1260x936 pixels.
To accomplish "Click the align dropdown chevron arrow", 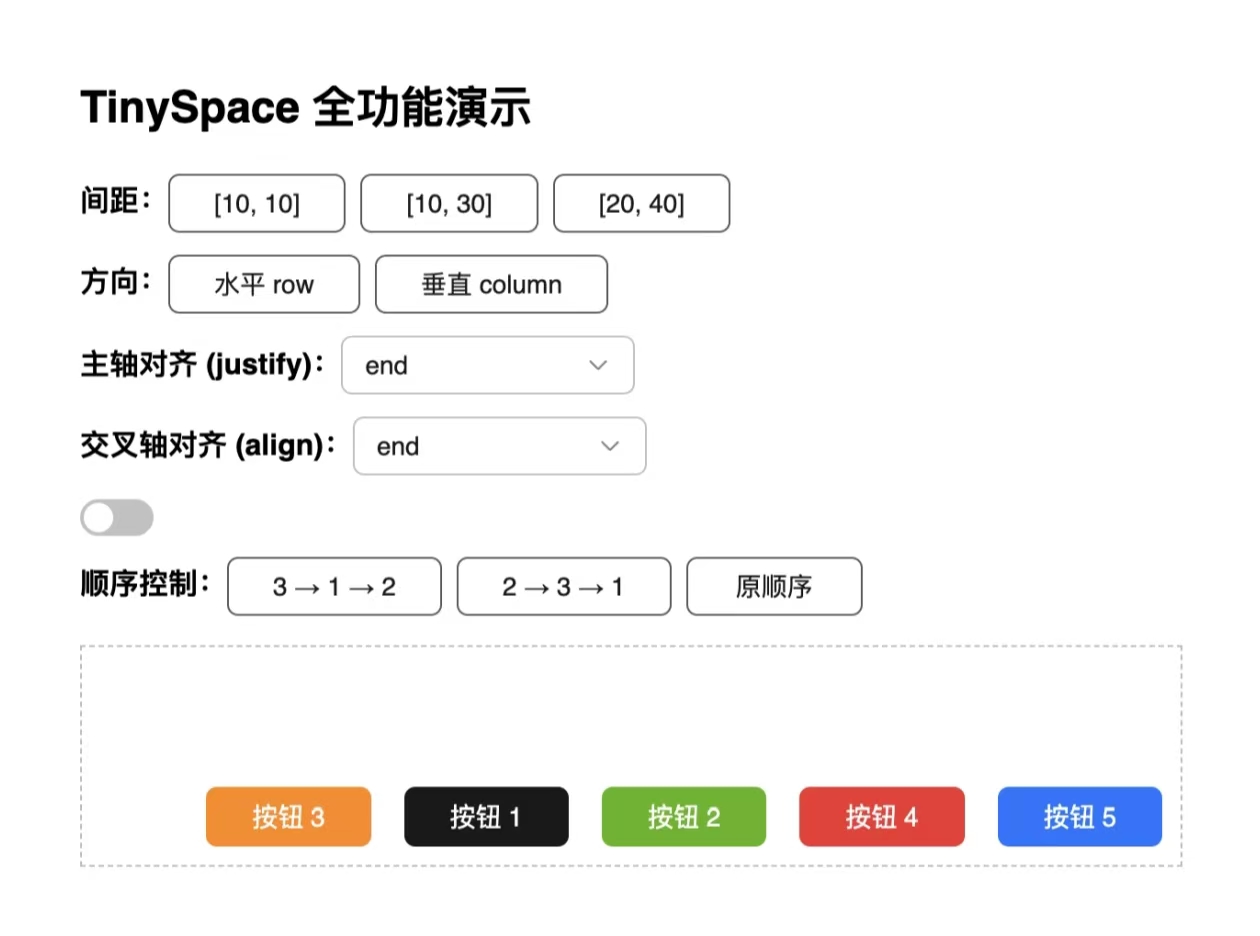I will 610,447.
